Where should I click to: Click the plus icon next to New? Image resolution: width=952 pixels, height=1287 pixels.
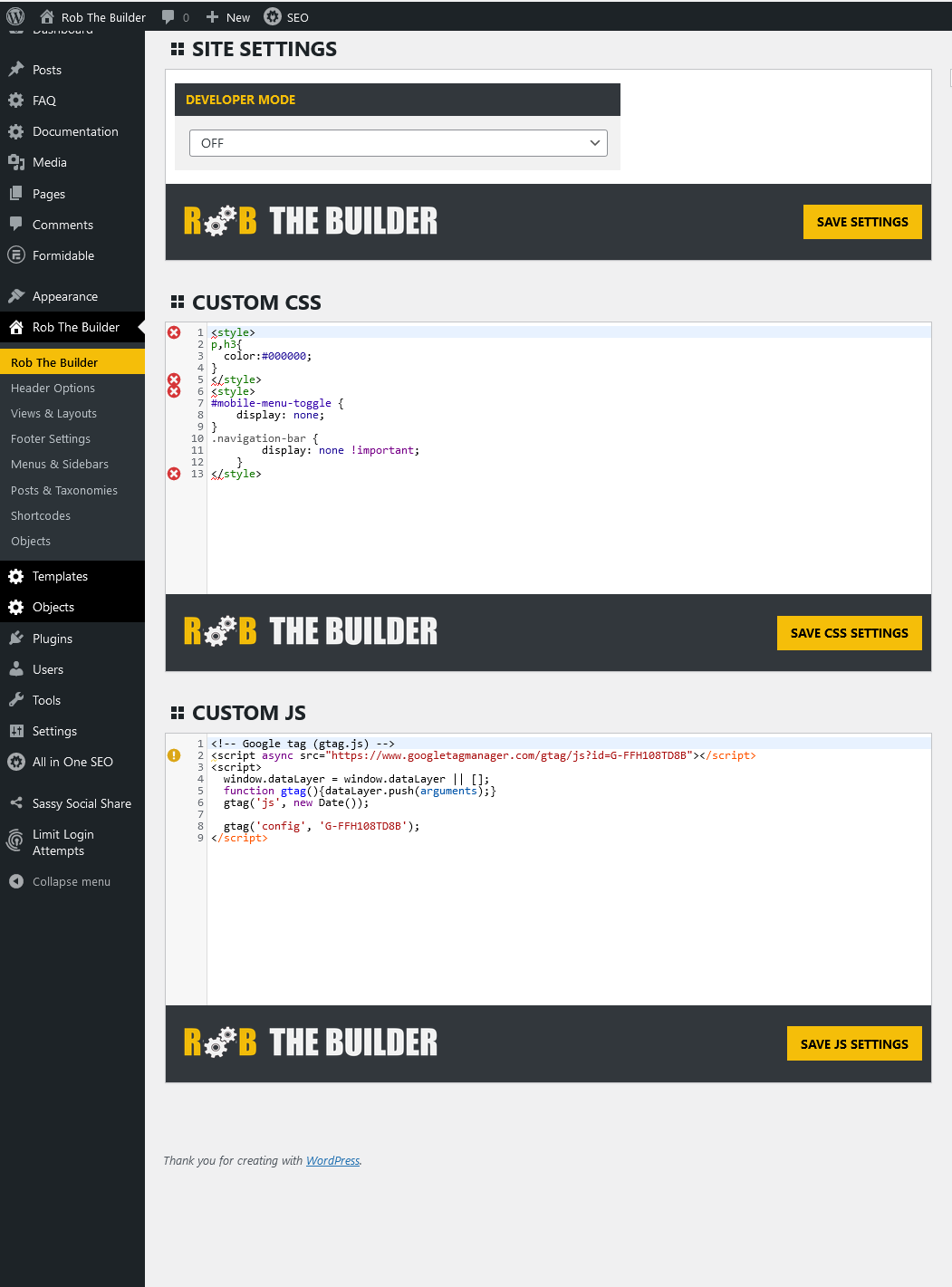pyautogui.click(x=212, y=17)
